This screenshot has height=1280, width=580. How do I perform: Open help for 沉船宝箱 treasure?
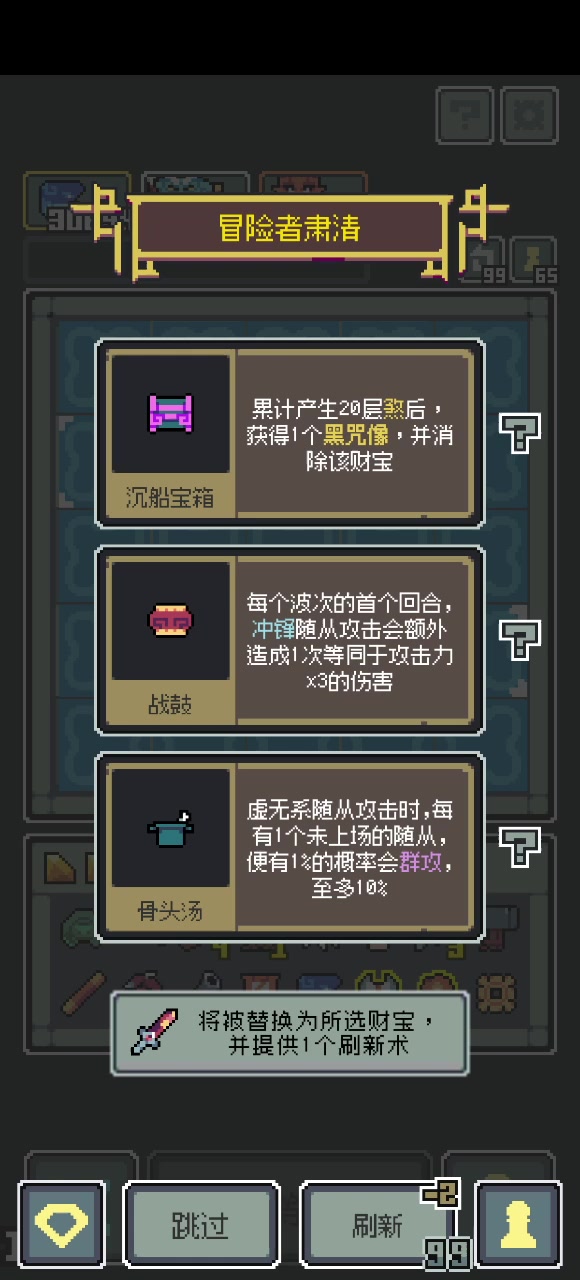click(519, 432)
